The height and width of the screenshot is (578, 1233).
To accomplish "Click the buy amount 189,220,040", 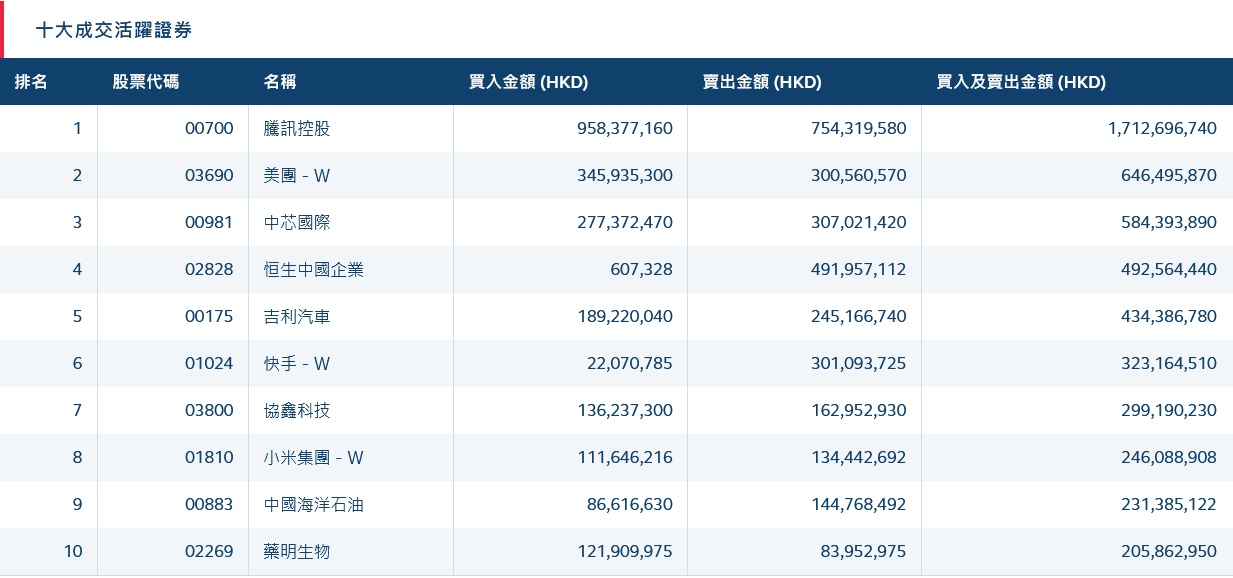I will pos(625,316).
